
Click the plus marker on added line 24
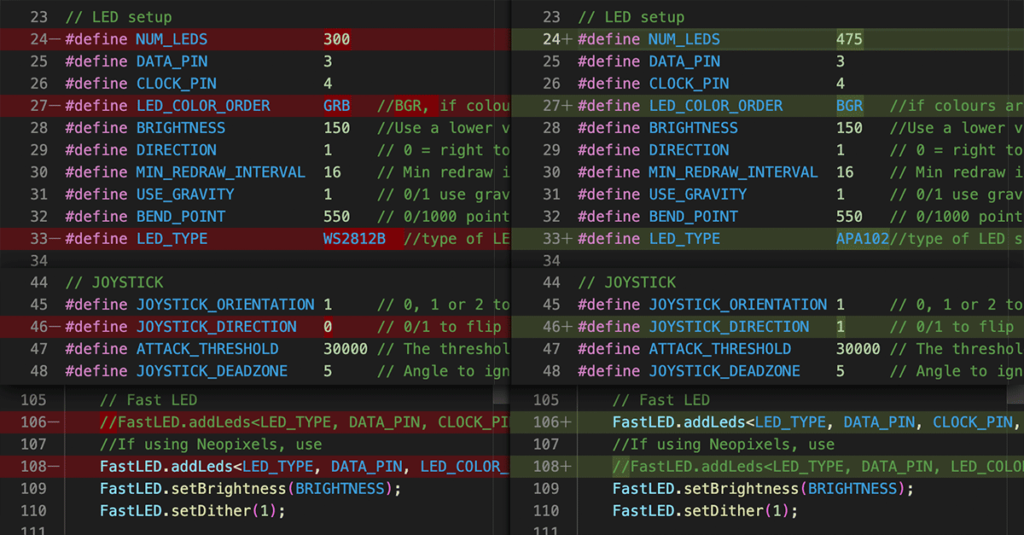568,40
